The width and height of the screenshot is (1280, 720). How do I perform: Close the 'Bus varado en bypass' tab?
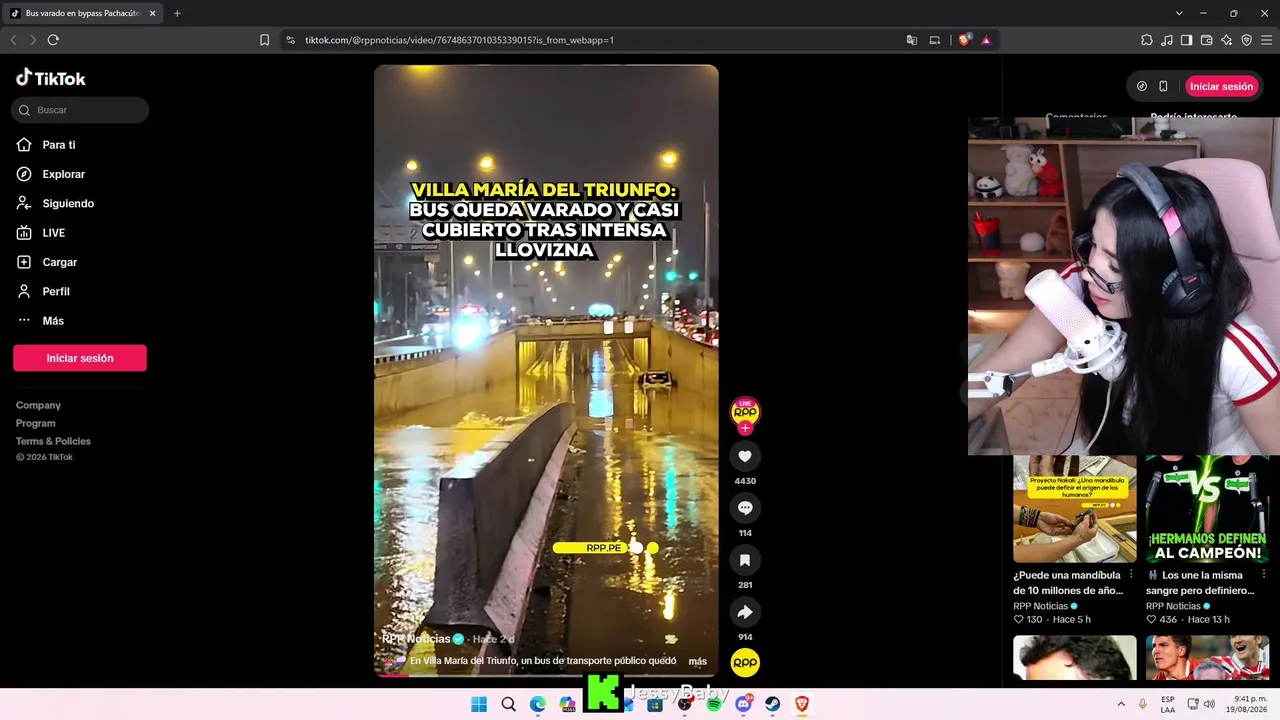153,13
